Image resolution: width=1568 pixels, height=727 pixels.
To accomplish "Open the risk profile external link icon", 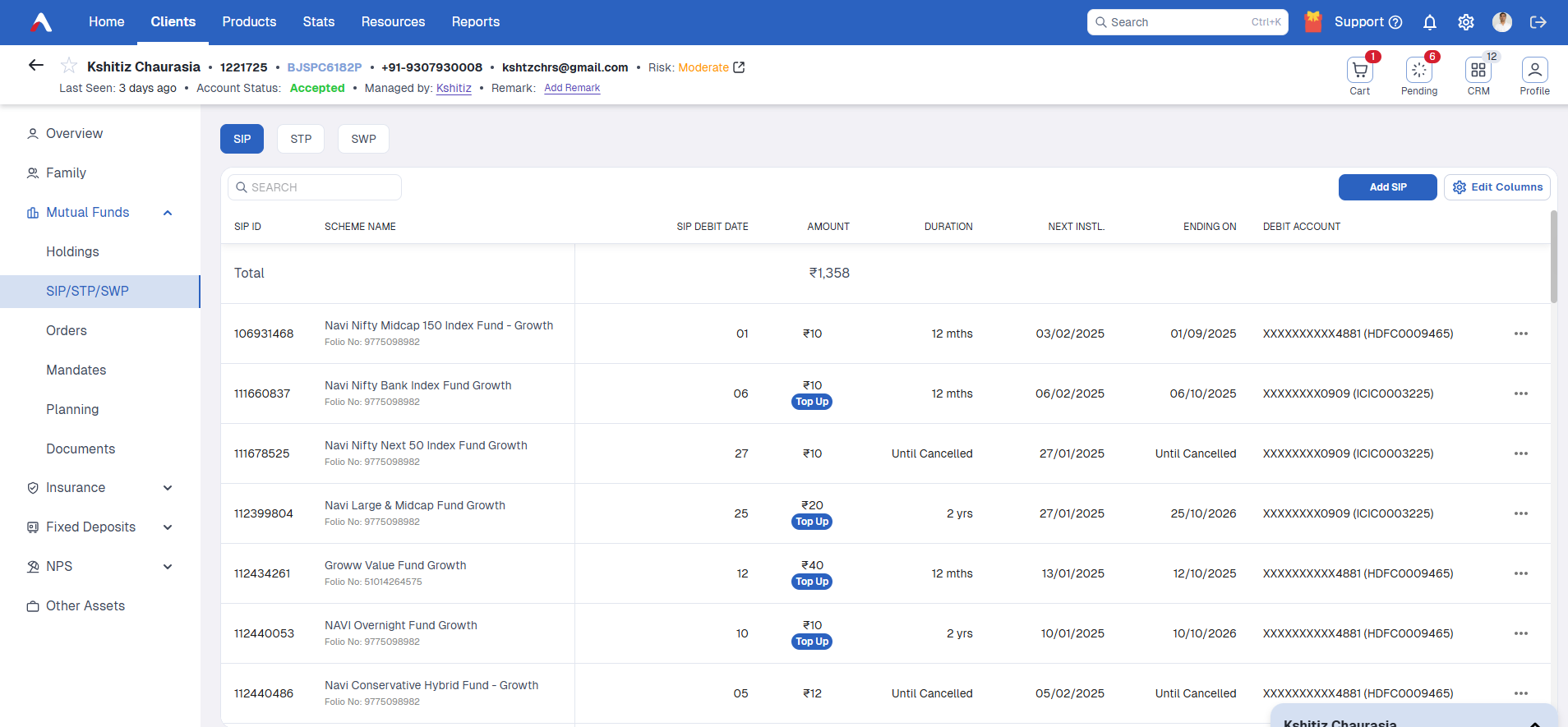I will (739, 67).
